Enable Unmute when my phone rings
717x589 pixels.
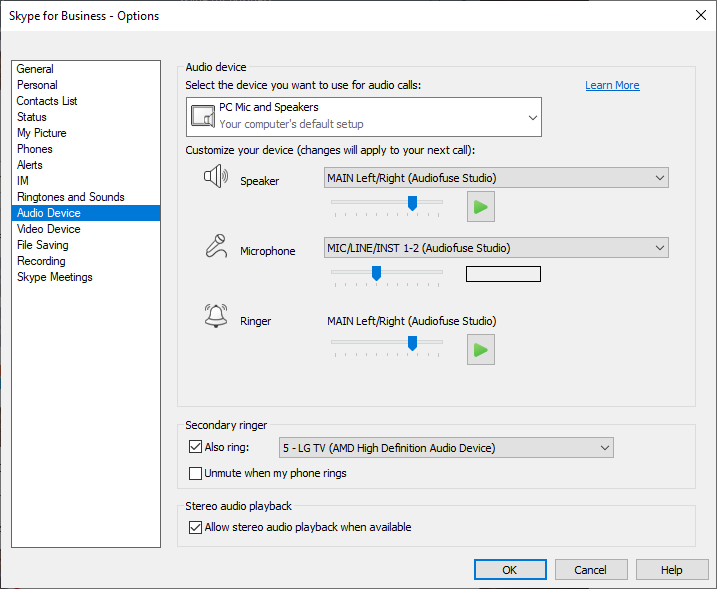(x=195, y=473)
